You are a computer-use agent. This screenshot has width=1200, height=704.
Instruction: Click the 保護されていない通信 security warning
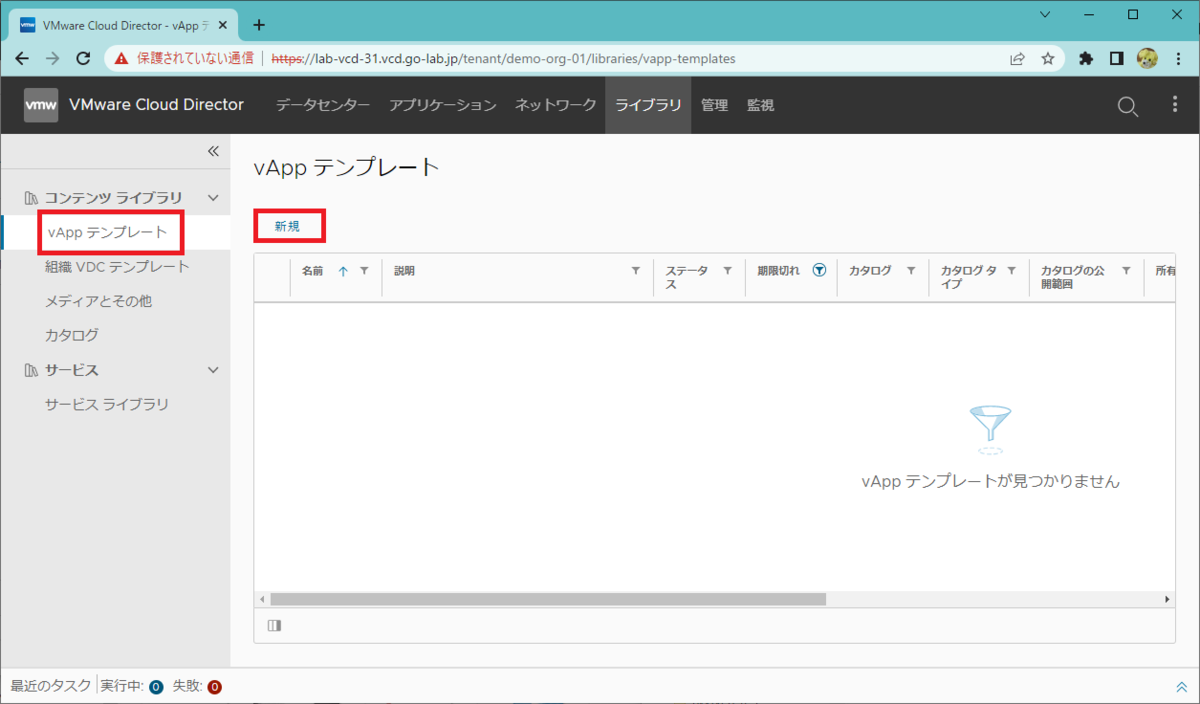click(185, 59)
